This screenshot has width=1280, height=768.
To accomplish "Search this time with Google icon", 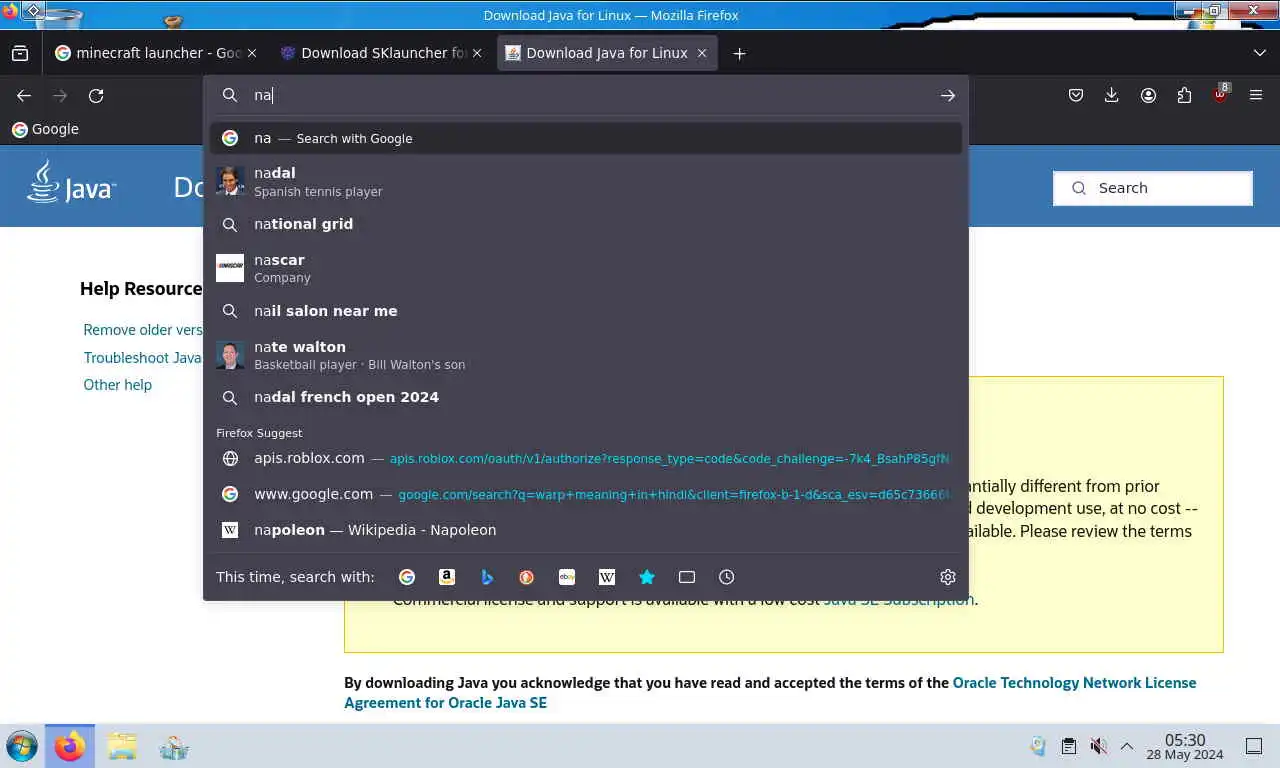I will tap(407, 577).
